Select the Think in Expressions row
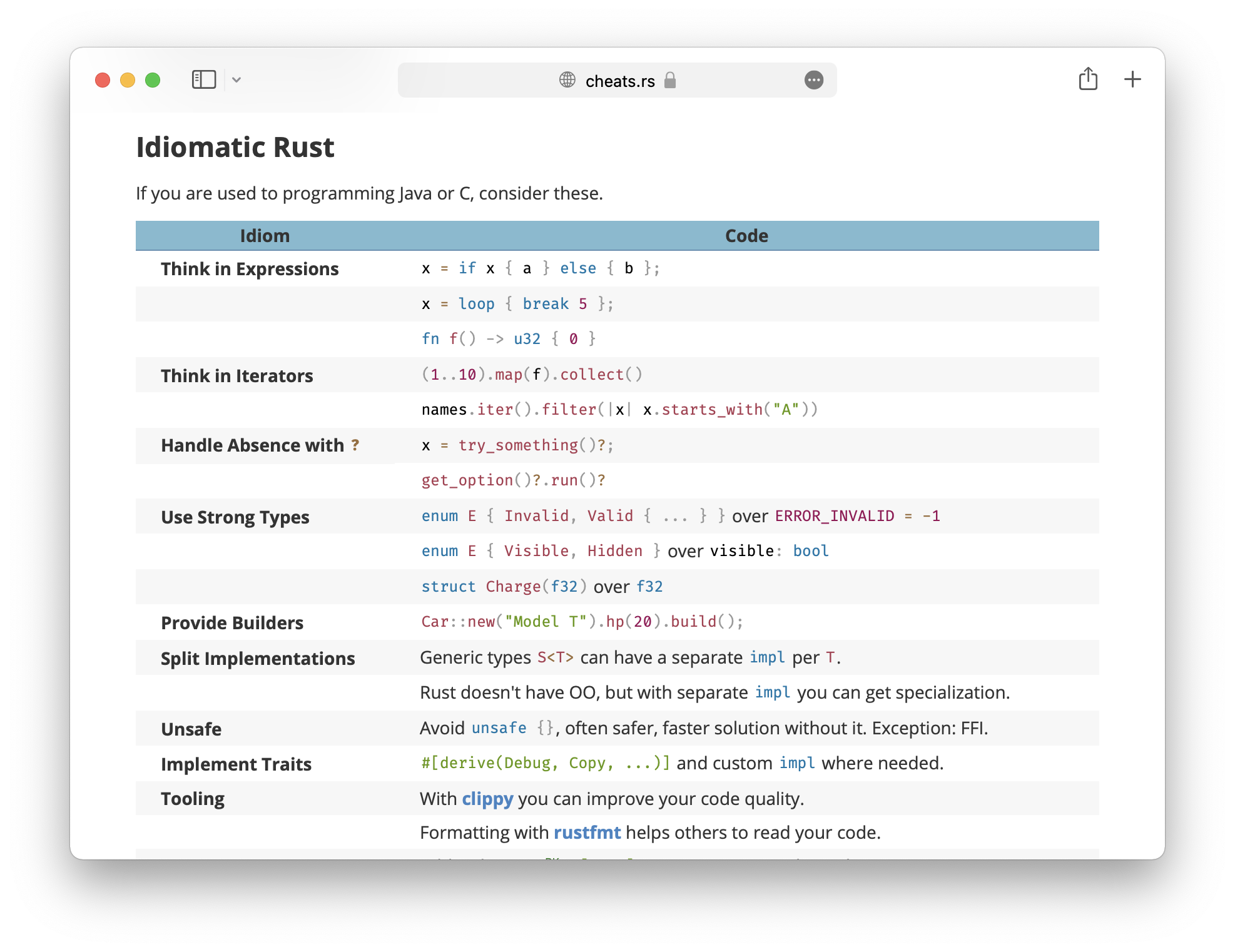 pyautogui.click(x=250, y=268)
